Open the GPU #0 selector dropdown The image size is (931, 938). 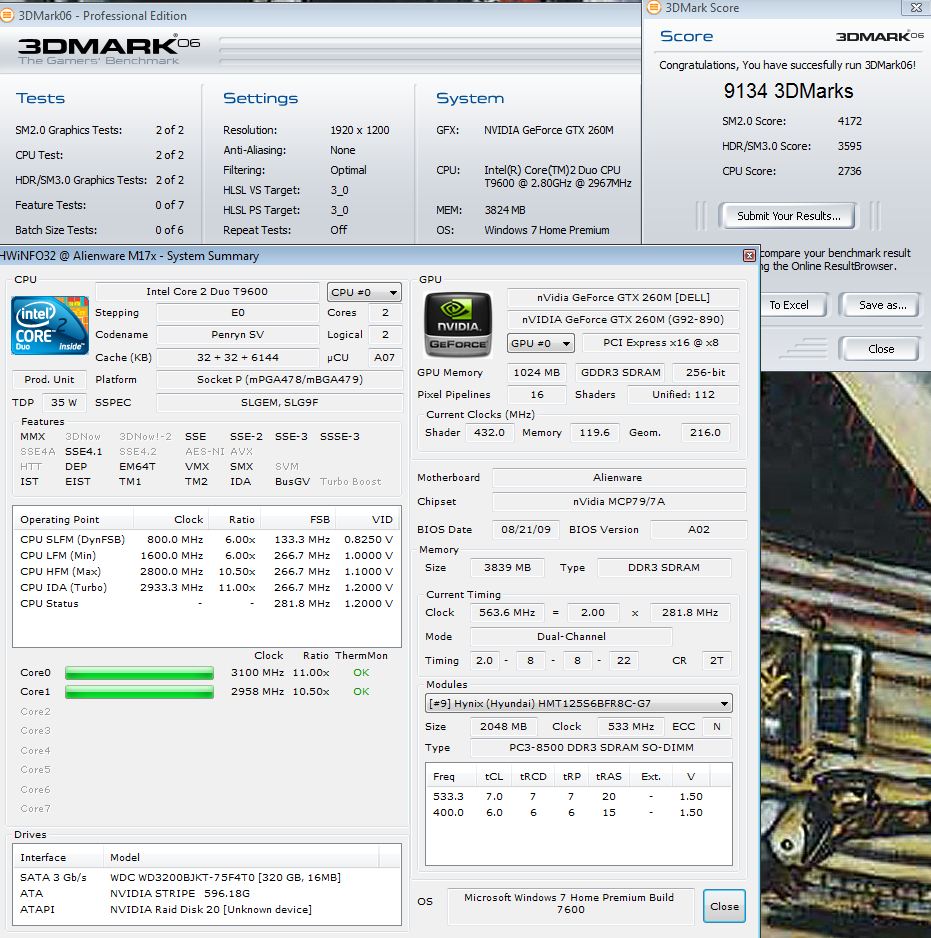click(541, 343)
